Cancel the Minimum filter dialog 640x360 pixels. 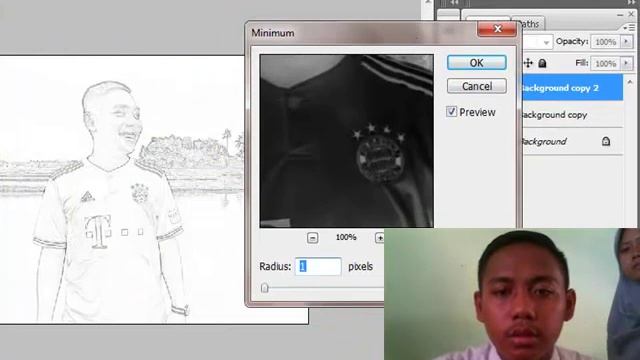pos(476,86)
